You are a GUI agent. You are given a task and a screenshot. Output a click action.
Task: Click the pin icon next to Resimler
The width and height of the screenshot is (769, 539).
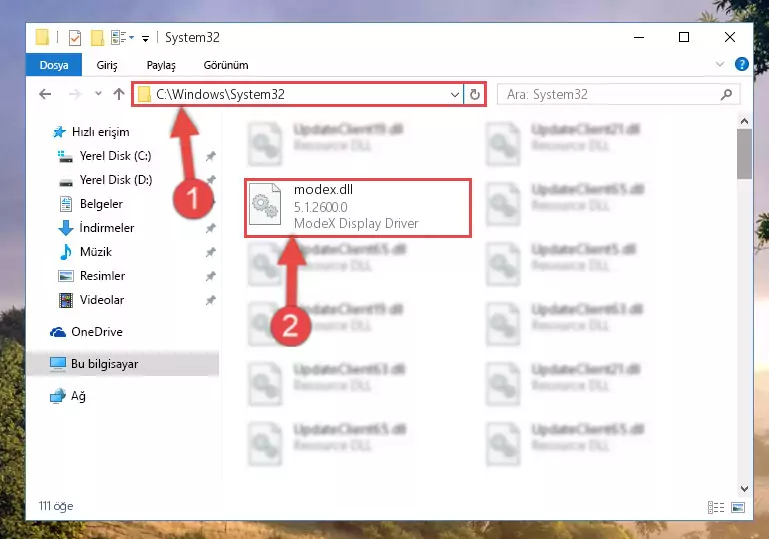210,276
